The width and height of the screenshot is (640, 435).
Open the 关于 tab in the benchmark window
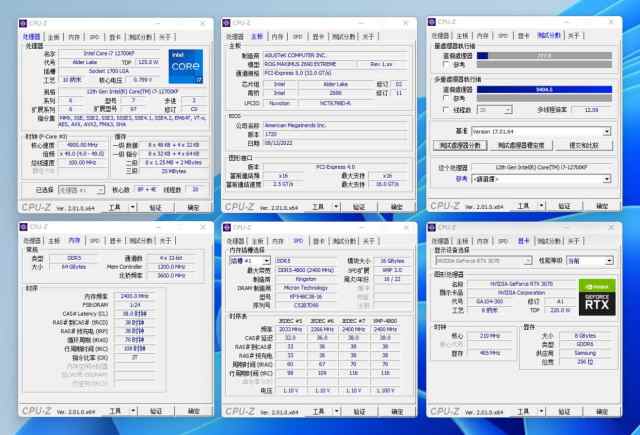(574, 36)
